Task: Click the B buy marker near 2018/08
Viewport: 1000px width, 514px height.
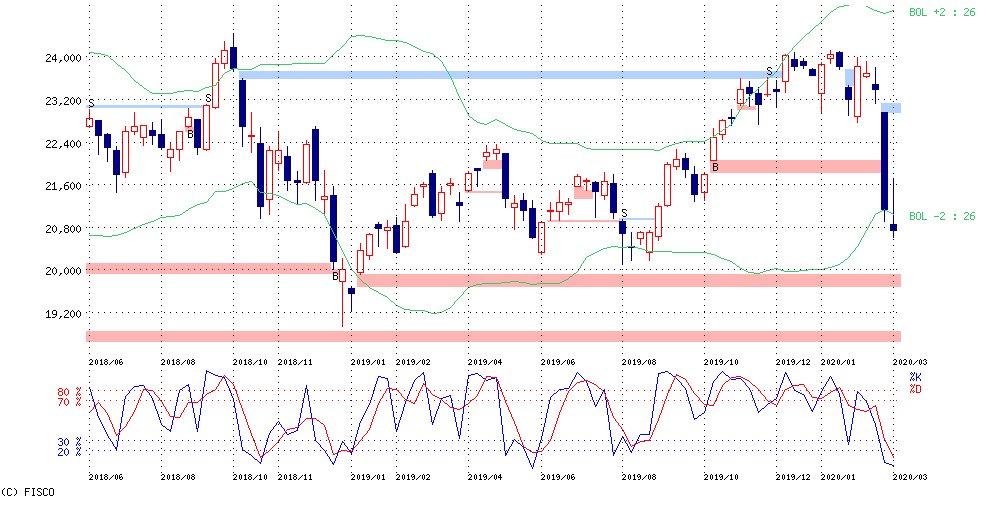Action: [190, 134]
